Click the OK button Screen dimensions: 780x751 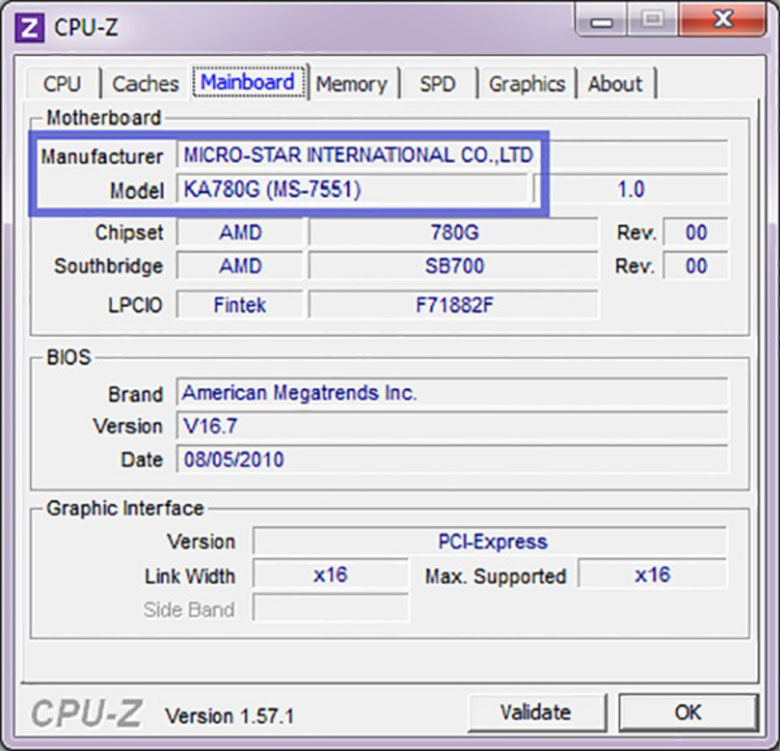688,712
